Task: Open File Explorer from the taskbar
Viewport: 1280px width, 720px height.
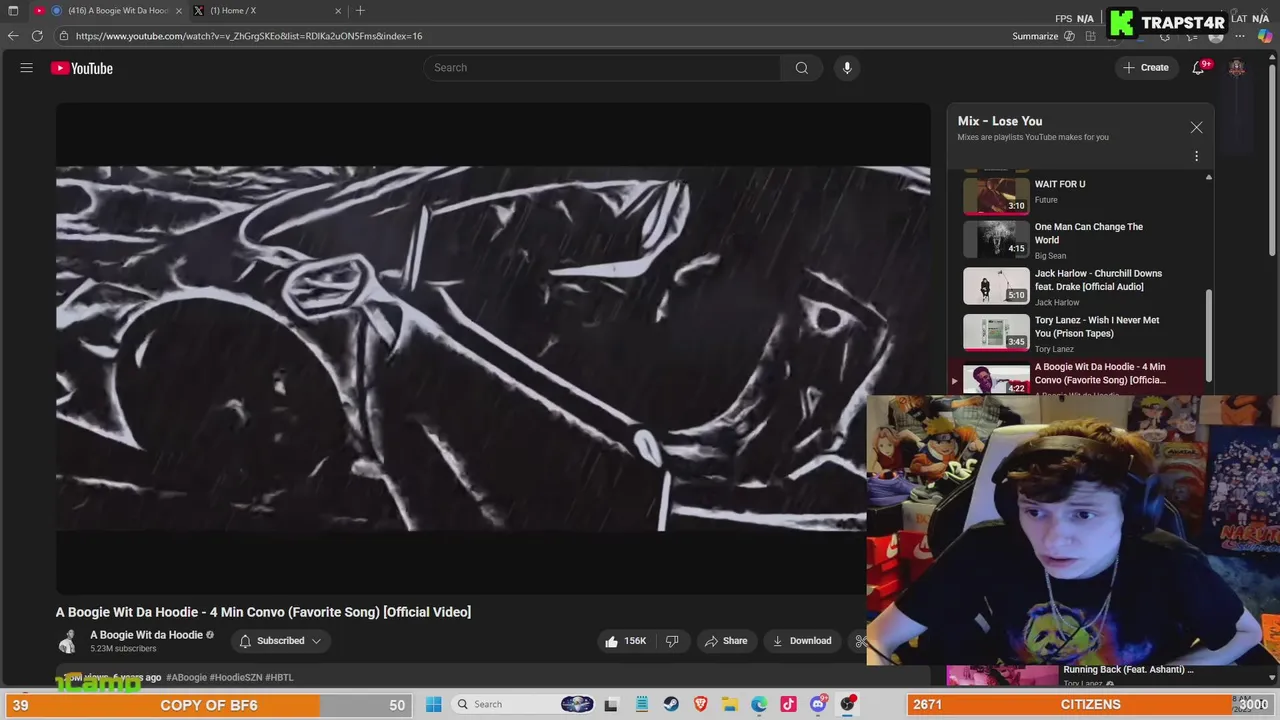Action: (730, 704)
